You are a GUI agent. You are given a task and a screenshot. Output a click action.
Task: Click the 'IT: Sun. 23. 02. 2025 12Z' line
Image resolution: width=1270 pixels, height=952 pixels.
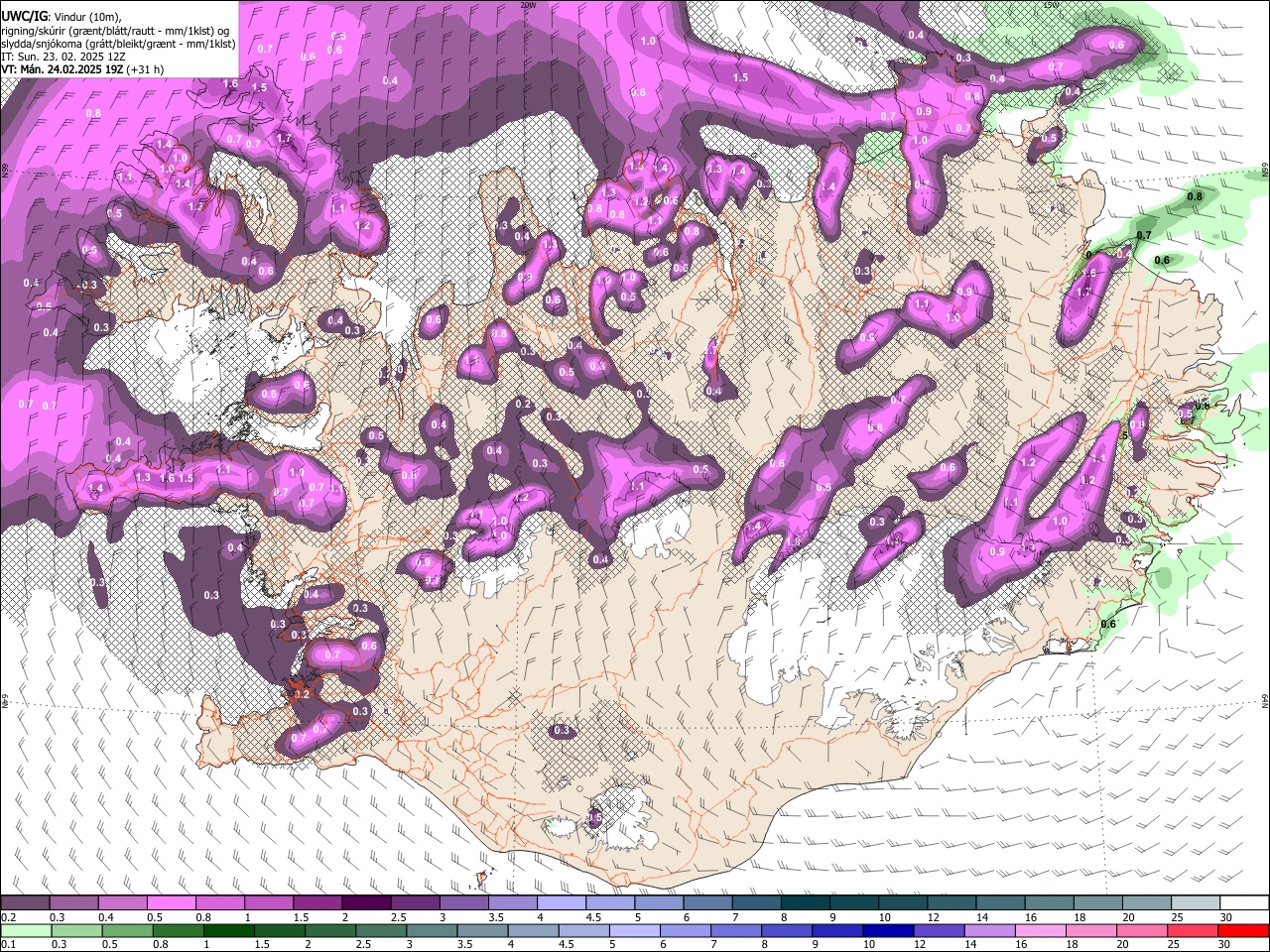click(x=63, y=57)
